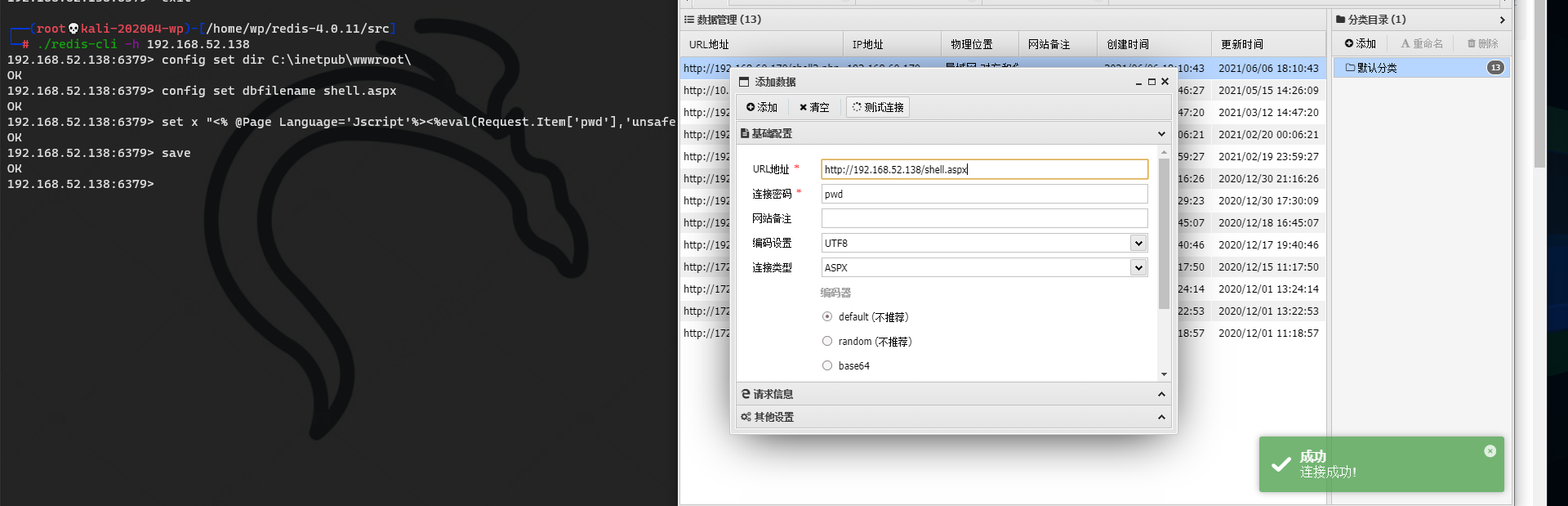Viewport: 1568px width, 506px height.
Task: Select the row updated 2020/12/01 13:22:53
Action: point(1268,311)
